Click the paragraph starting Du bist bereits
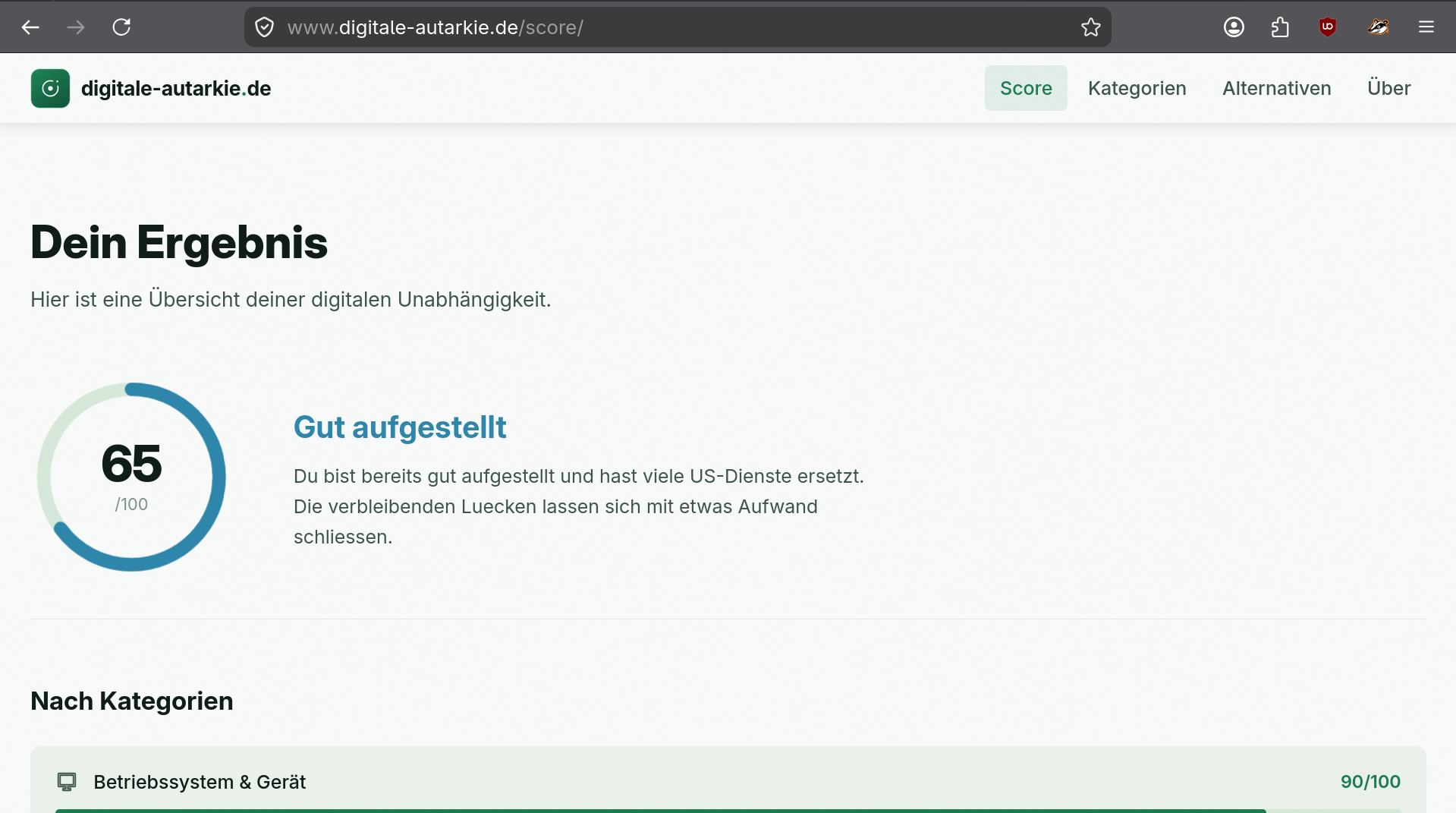The image size is (1456, 813). click(x=579, y=506)
